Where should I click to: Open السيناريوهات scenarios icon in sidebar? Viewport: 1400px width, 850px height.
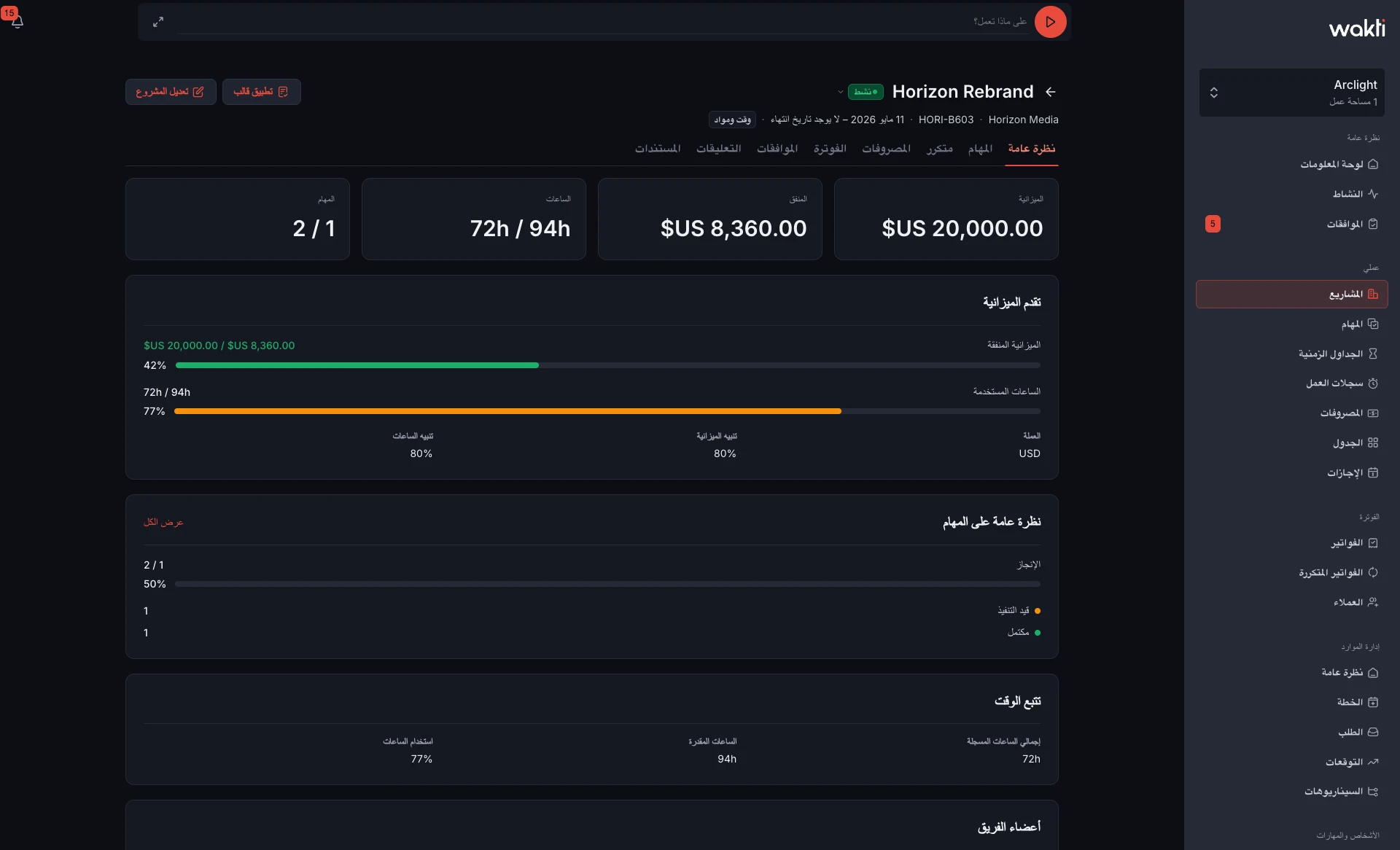1373,792
